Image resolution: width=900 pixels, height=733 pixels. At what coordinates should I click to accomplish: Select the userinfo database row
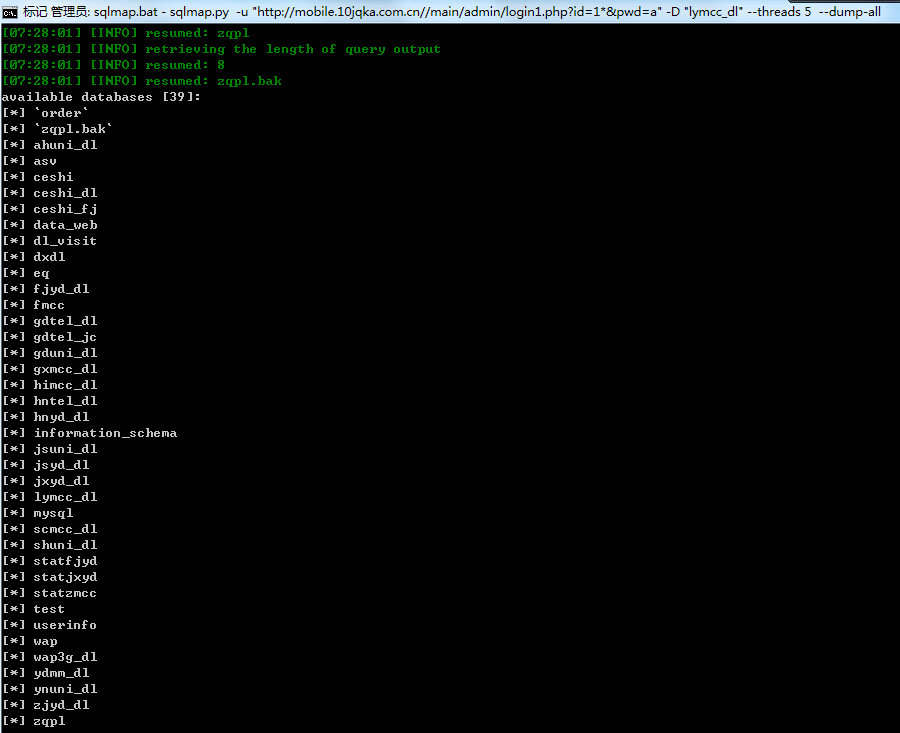tap(49, 625)
